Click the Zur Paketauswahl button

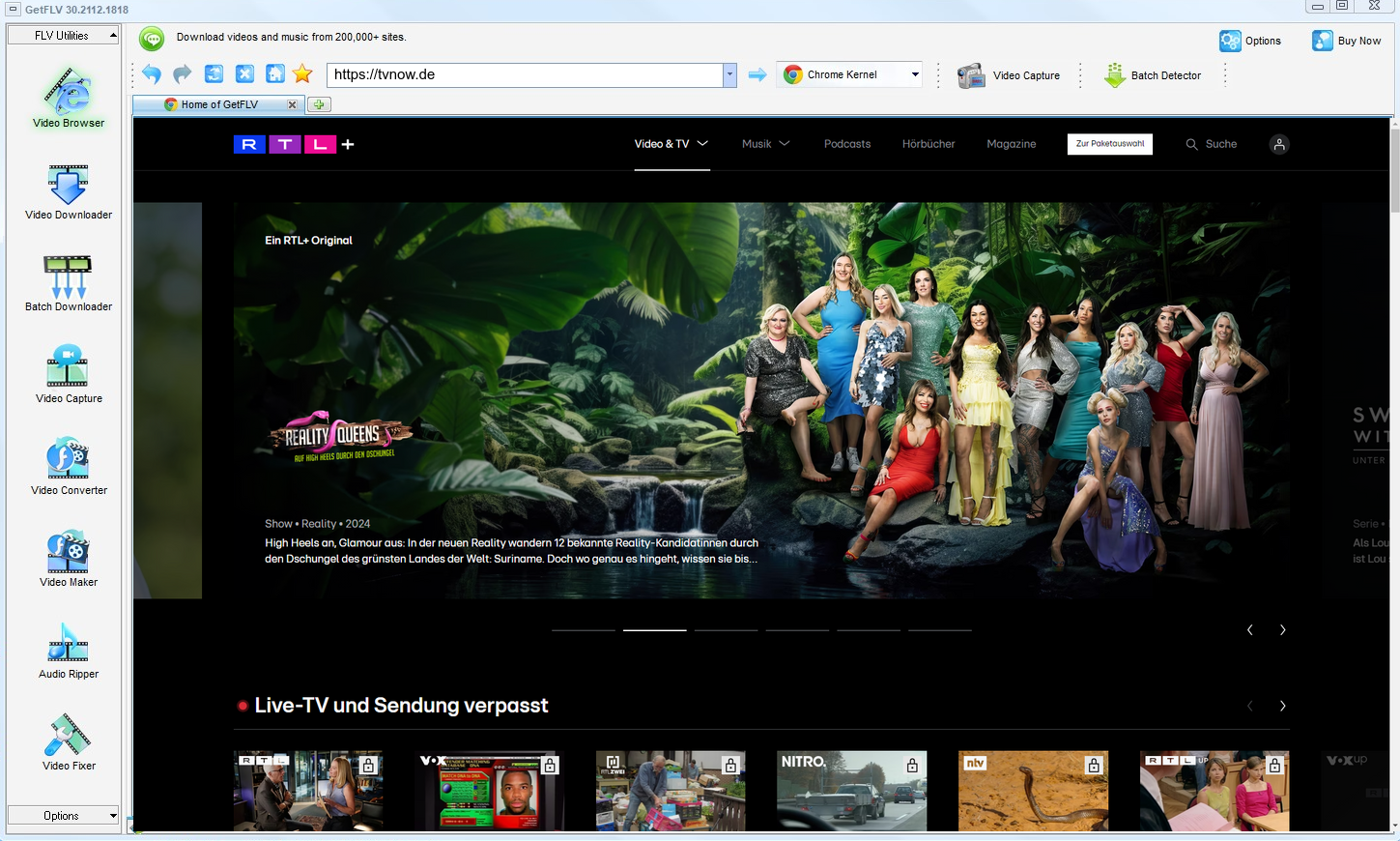pos(1110,144)
